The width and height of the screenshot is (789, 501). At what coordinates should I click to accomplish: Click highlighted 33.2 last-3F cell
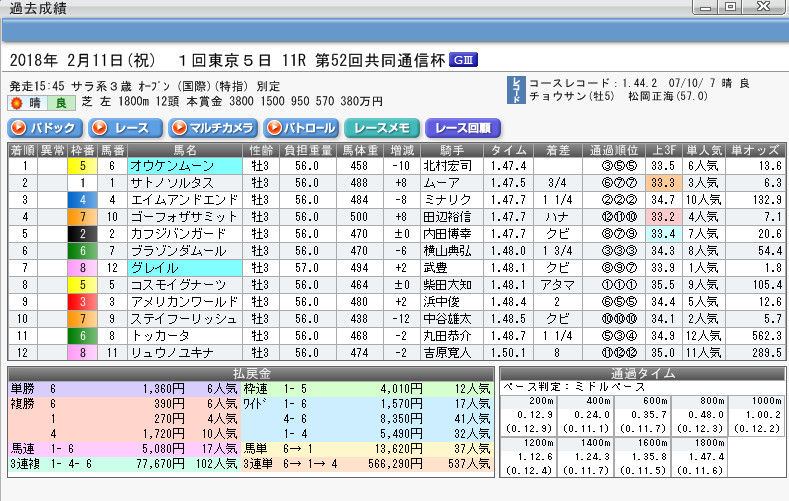point(663,217)
